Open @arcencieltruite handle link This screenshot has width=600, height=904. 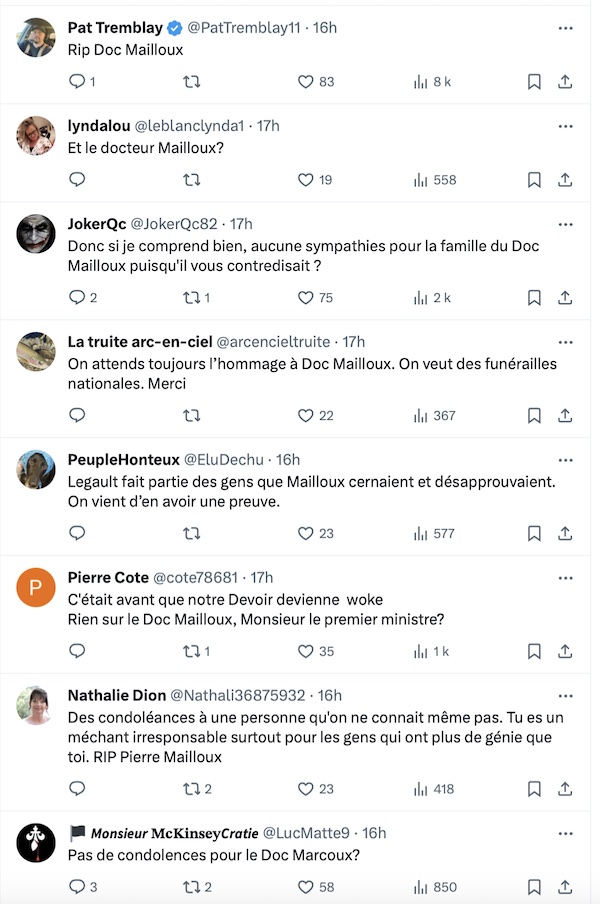click(273, 342)
